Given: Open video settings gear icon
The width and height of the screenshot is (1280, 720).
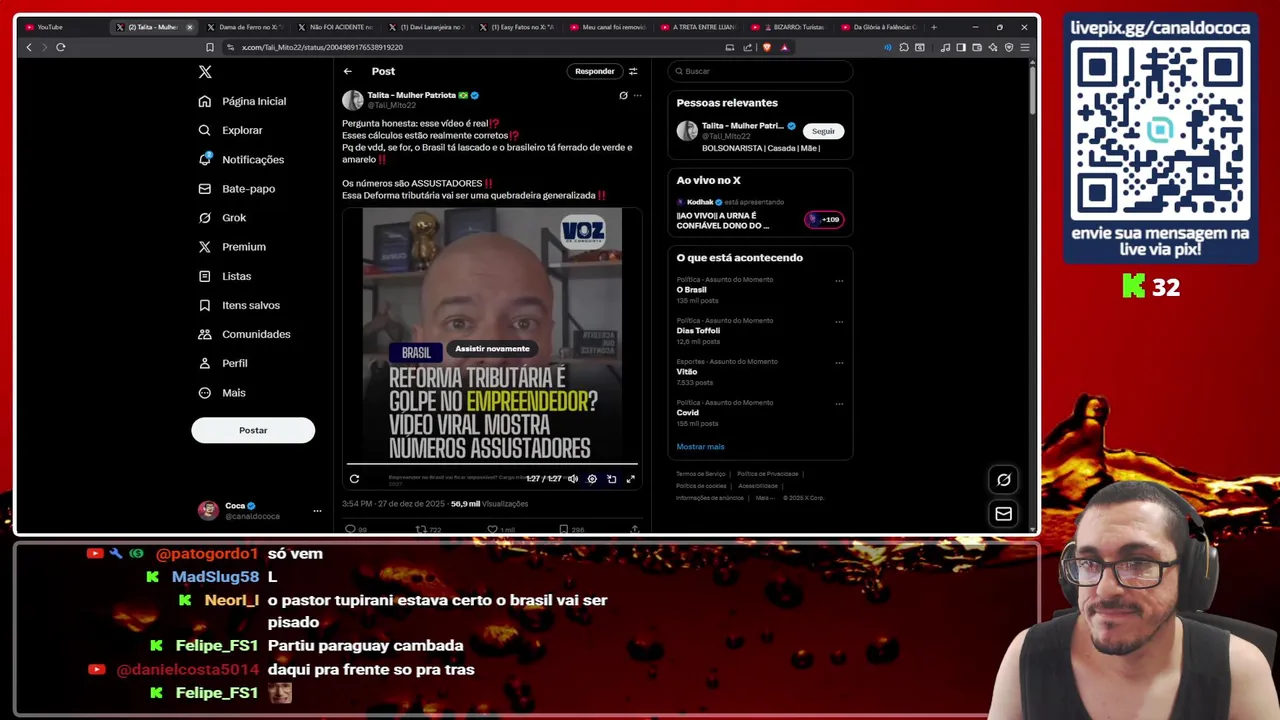Looking at the screenshot, I should coord(592,479).
